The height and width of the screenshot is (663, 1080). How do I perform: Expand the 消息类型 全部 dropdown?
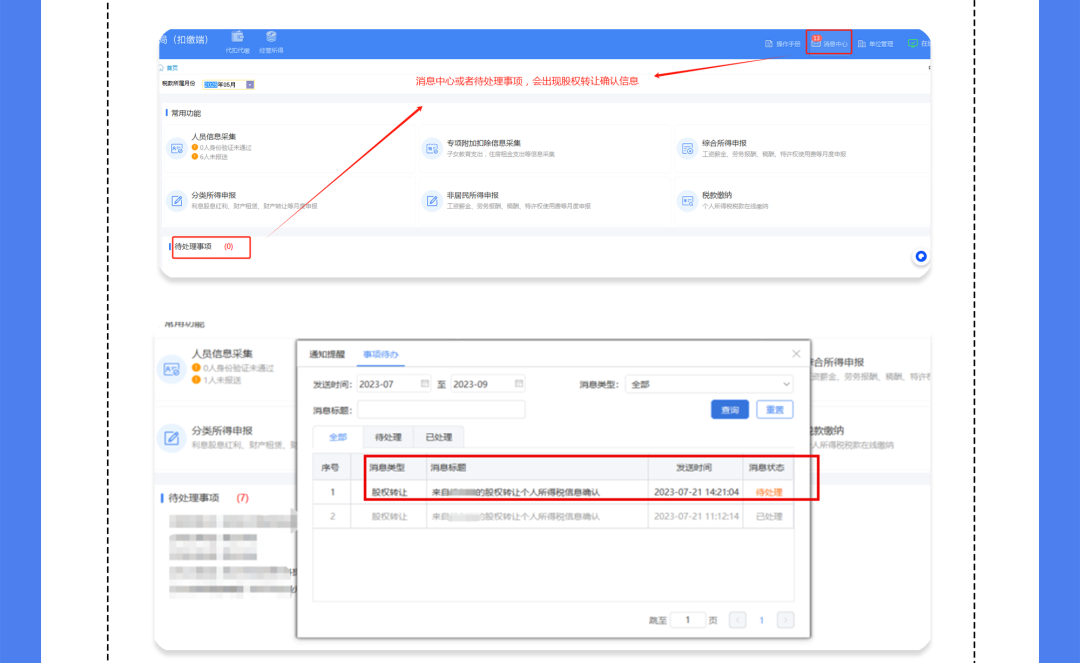[709, 384]
